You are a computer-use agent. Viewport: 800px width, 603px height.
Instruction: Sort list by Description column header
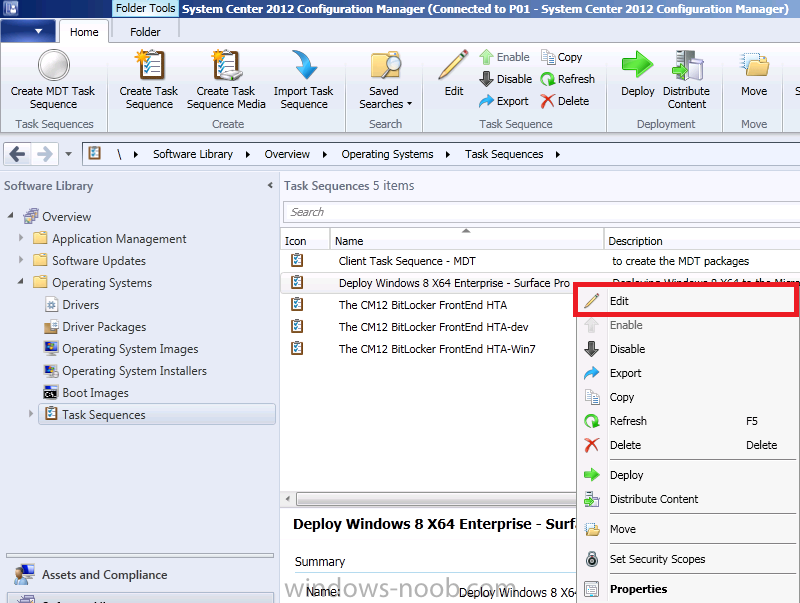702,241
